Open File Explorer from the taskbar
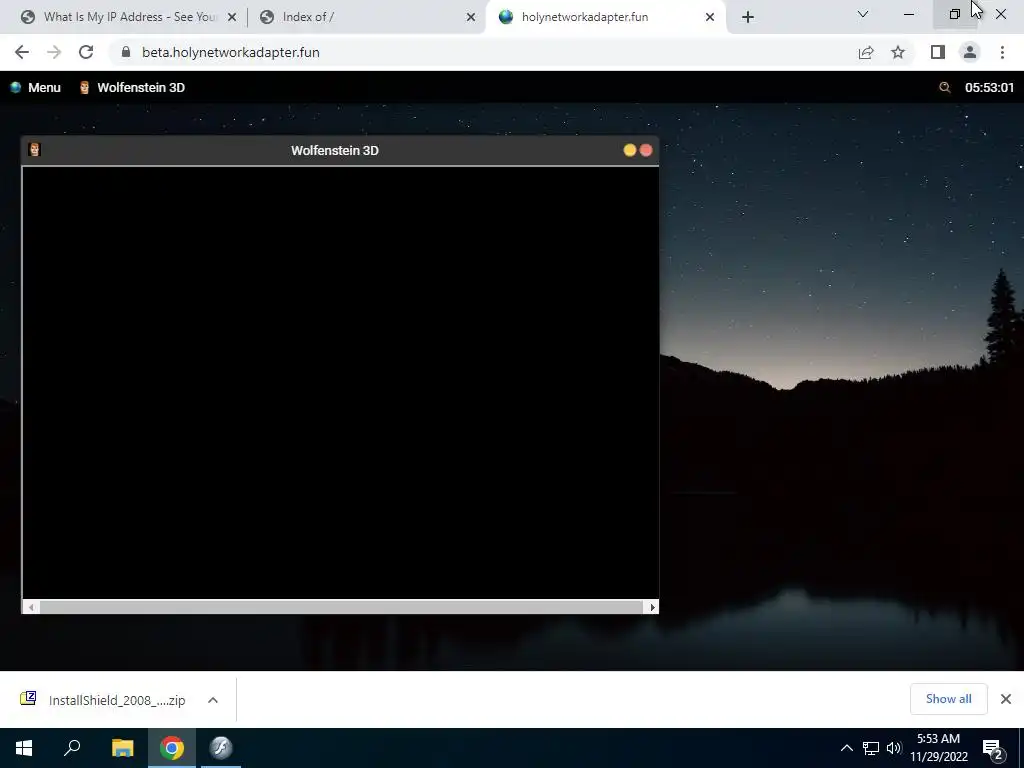The image size is (1024, 768). click(x=122, y=748)
